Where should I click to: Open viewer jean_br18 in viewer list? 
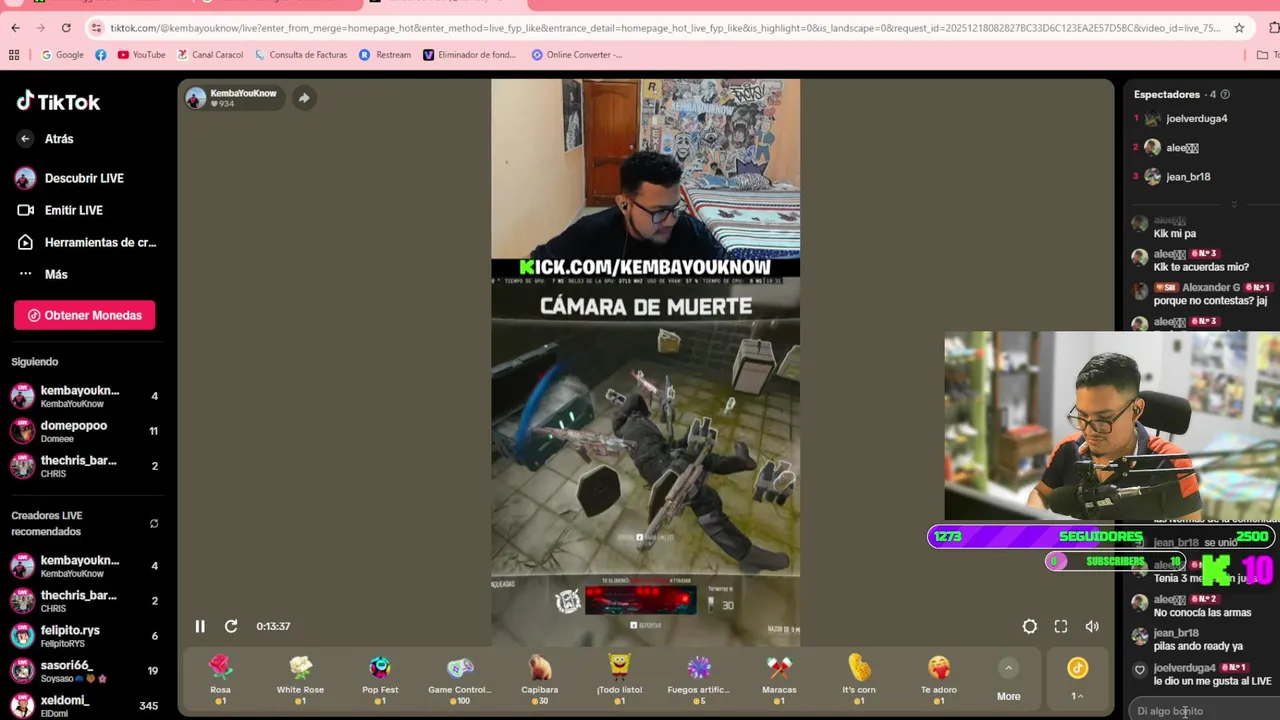point(1188,177)
